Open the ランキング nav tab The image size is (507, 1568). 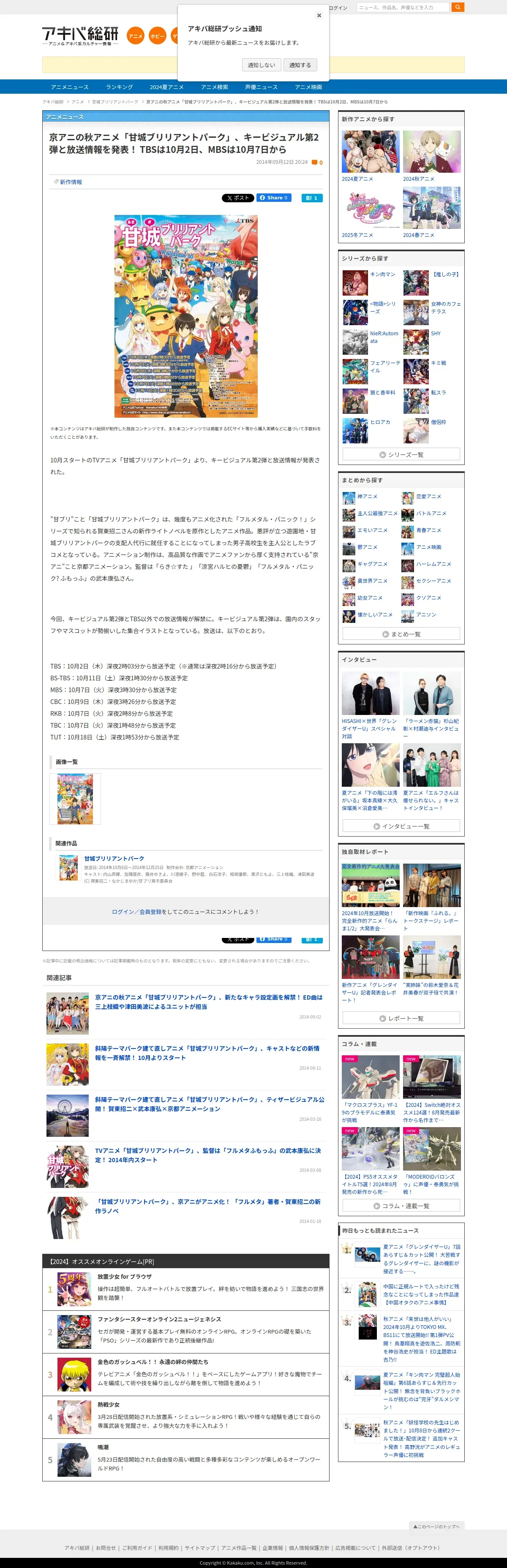tap(119, 87)
